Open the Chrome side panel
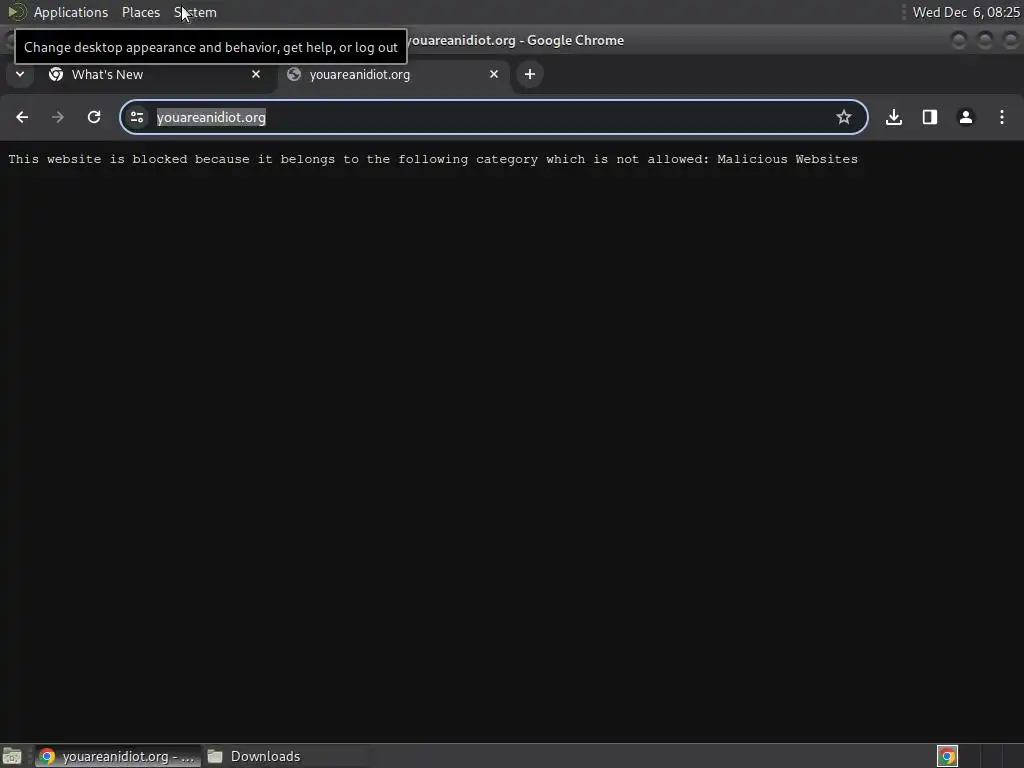1024x768 pixels. (930, 117)
